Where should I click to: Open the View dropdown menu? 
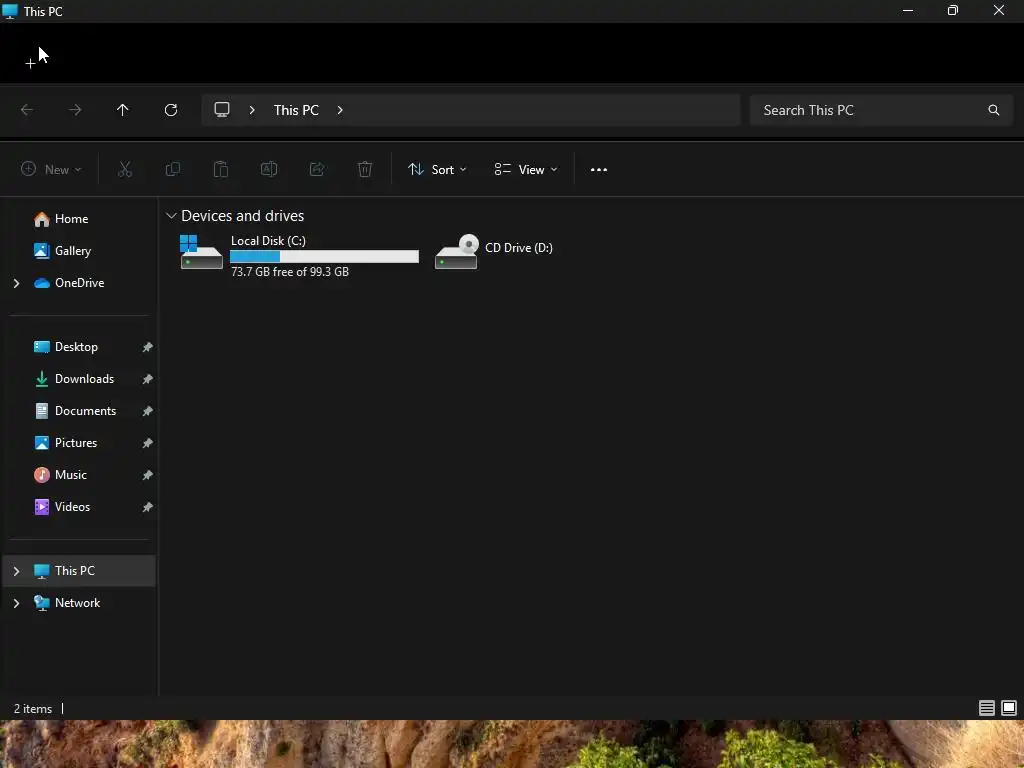point(526,170)
